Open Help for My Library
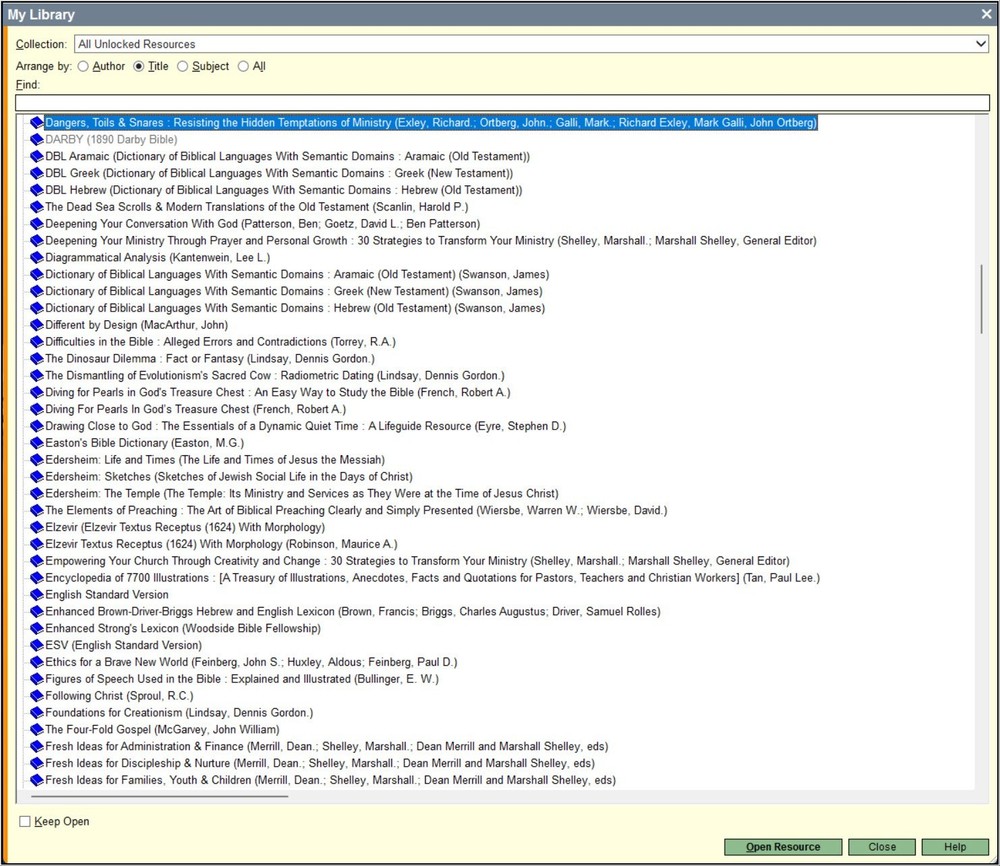The image size is (1000, 866). [x=955, y=847]
